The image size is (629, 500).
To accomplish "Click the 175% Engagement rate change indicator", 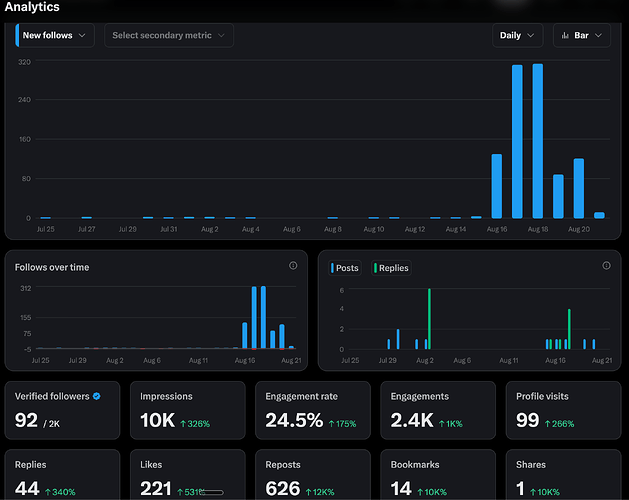I will click(342, 424).
